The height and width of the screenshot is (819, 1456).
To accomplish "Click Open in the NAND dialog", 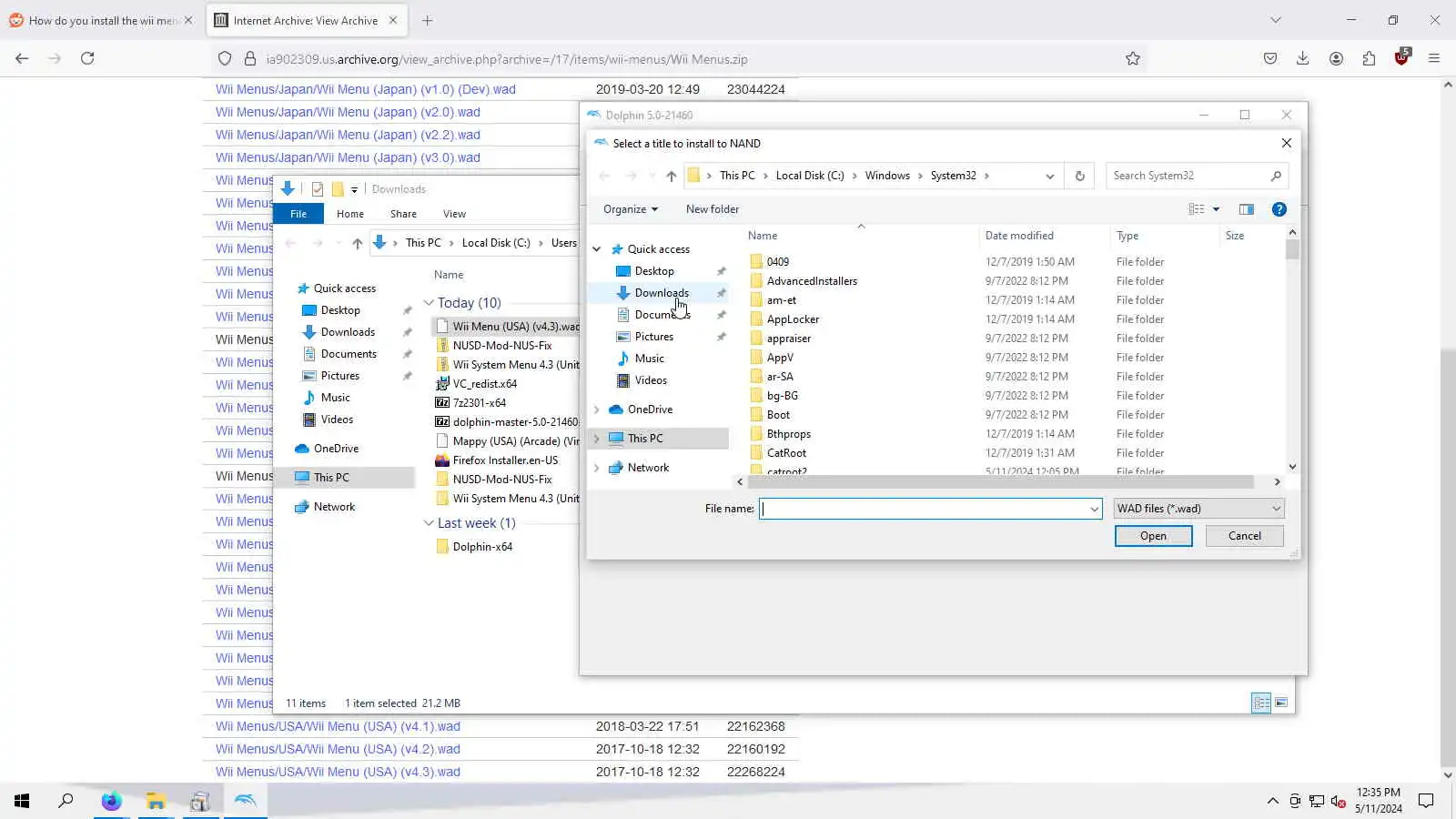I will tap(1153, 536).
